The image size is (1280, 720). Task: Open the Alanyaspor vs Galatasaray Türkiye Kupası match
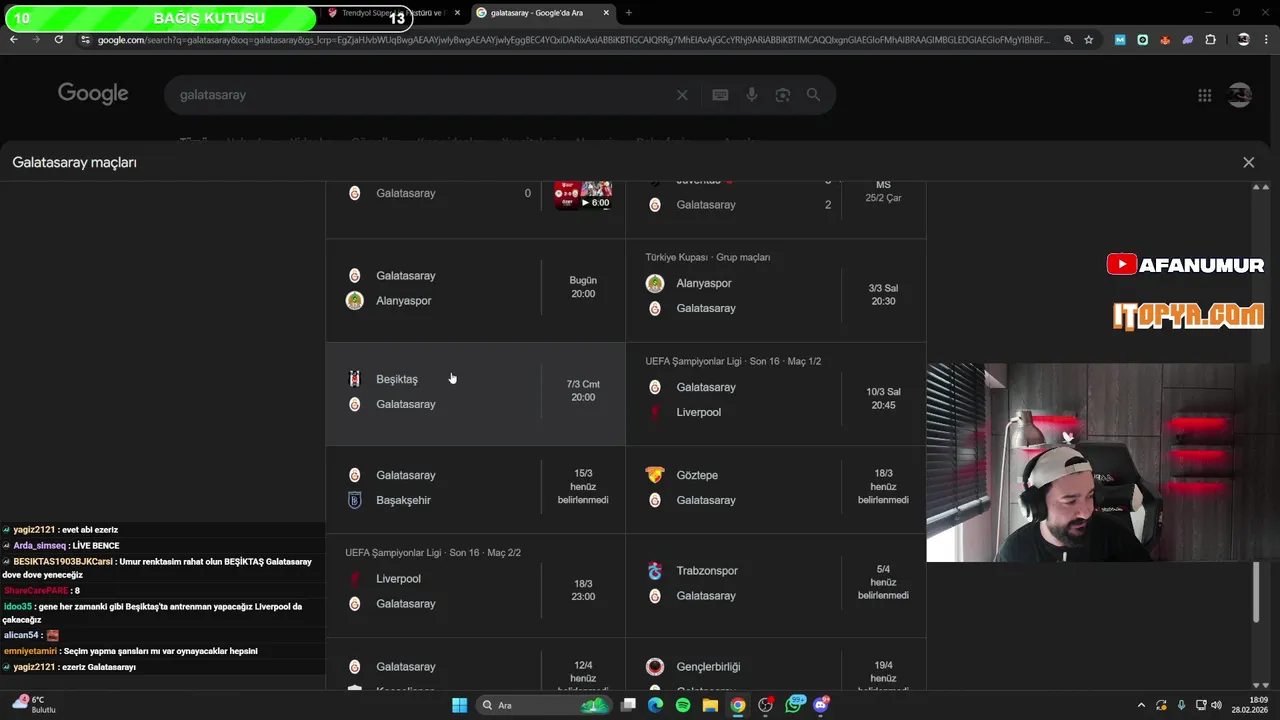point(776,291)
